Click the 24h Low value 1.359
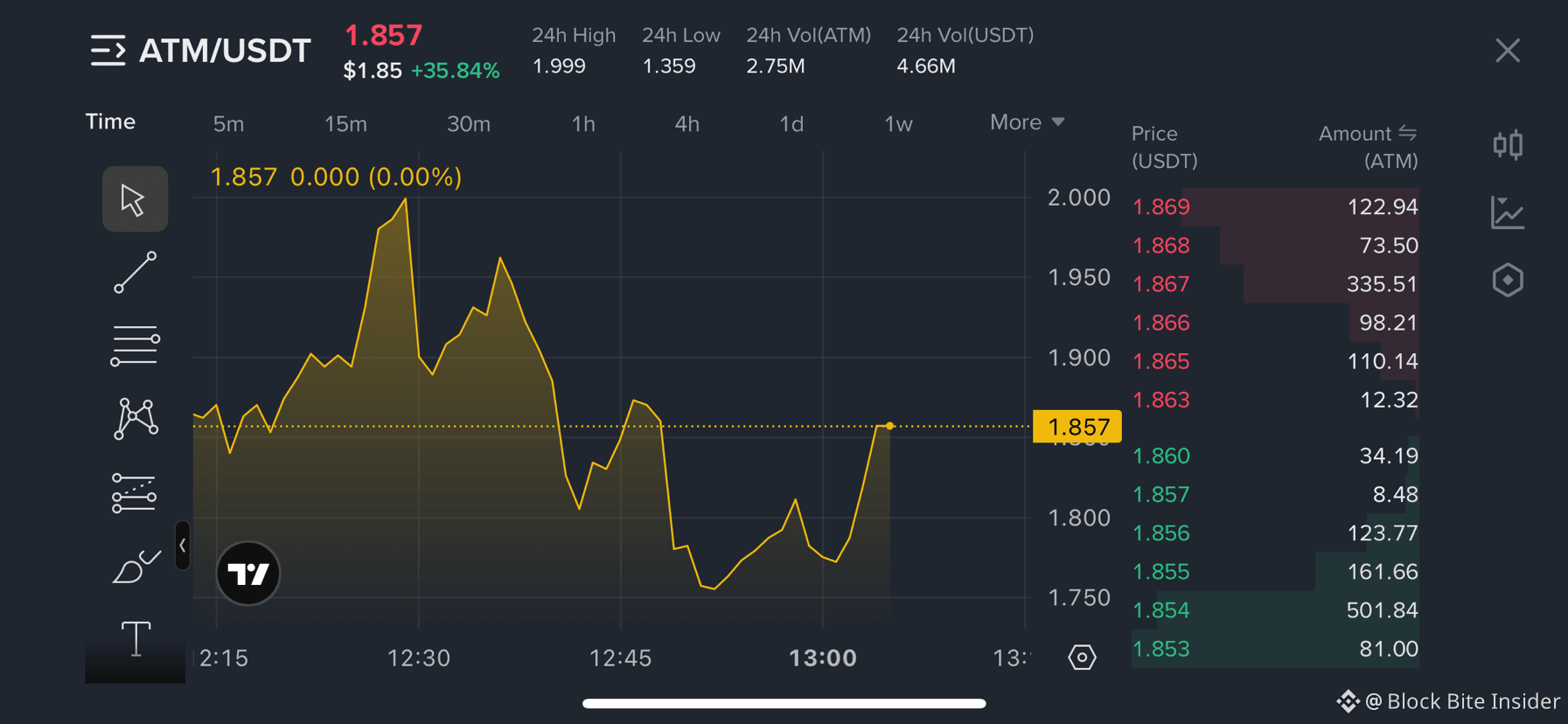 click(x=669, y=66)
